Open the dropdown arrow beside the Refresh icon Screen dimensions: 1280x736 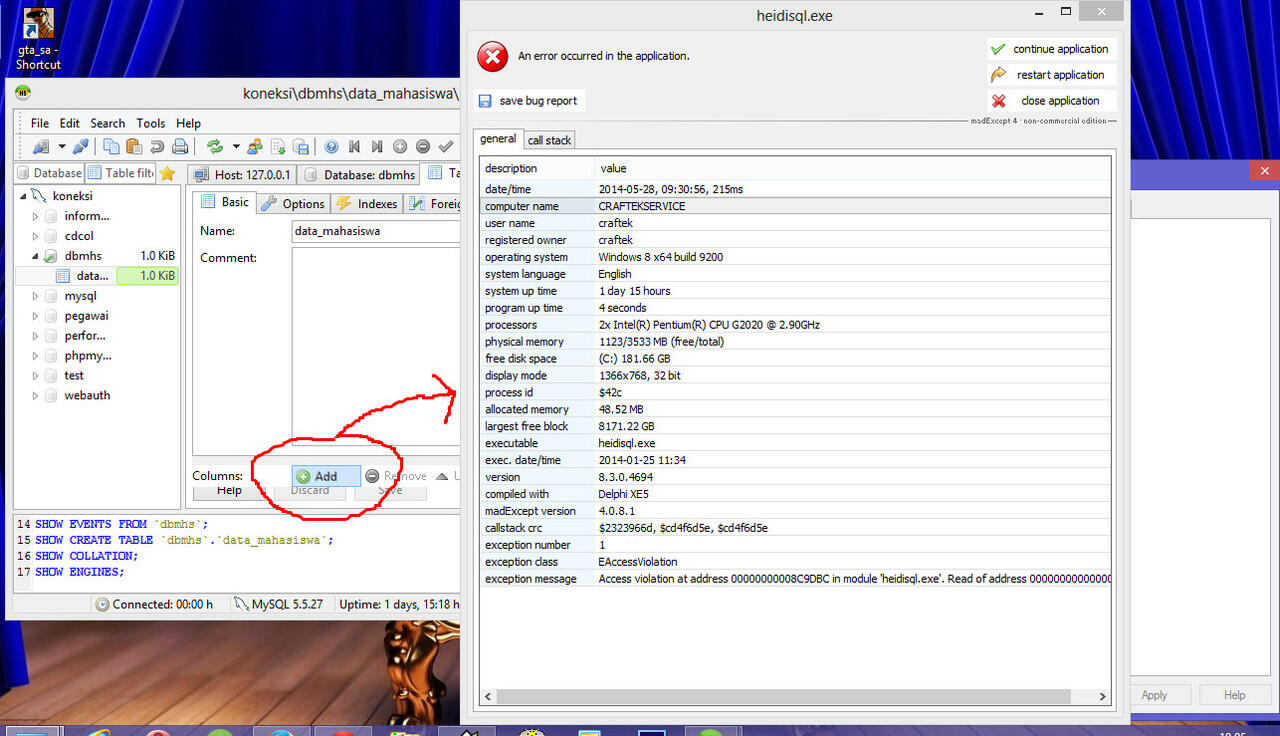[235, 147]
